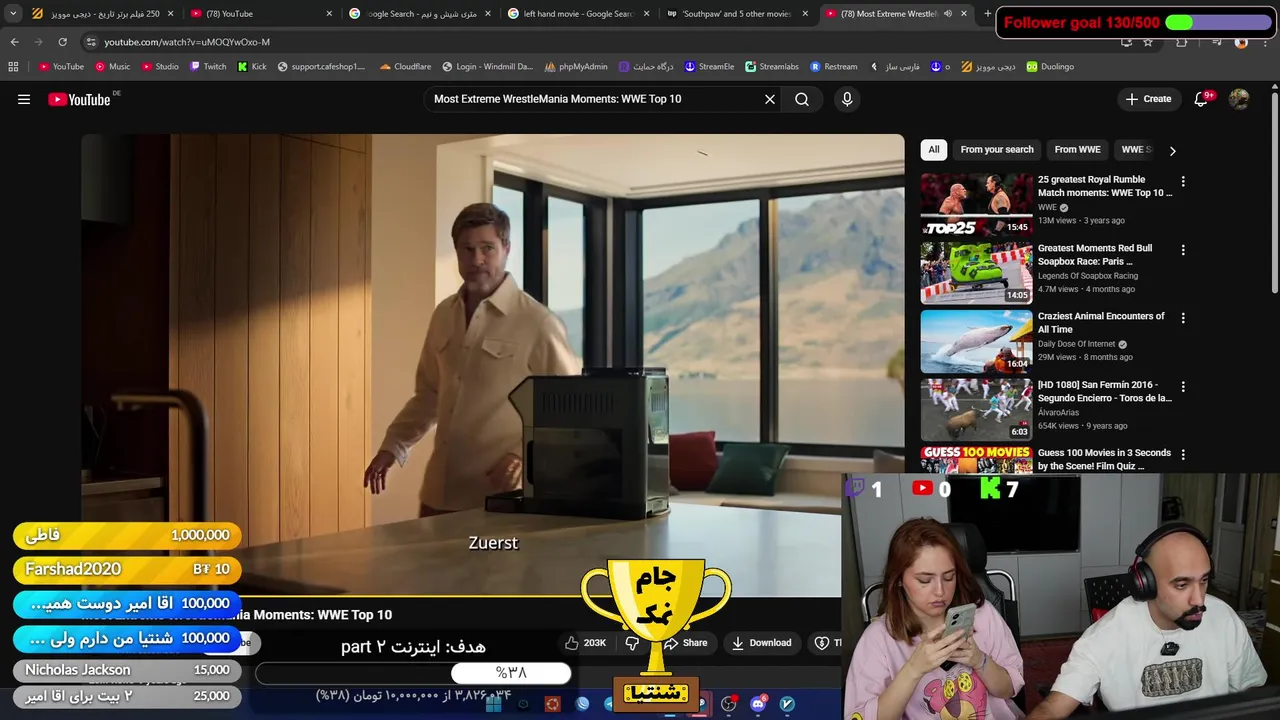Open options for Craziest Animal Encounters video
1280x720 pixels.
click(x=1183, y=318)
